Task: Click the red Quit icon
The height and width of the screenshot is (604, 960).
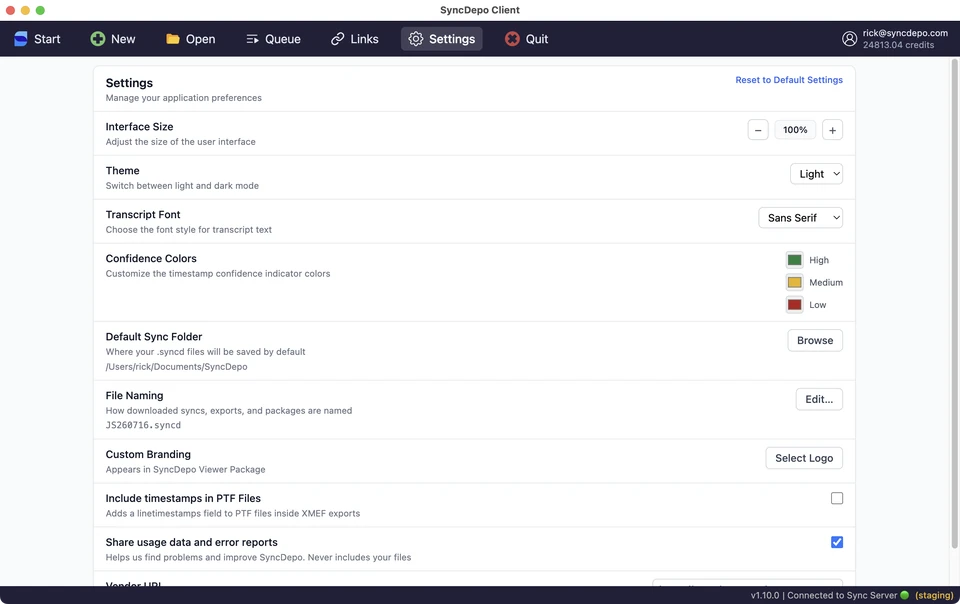Action: (x=512, y=39)
